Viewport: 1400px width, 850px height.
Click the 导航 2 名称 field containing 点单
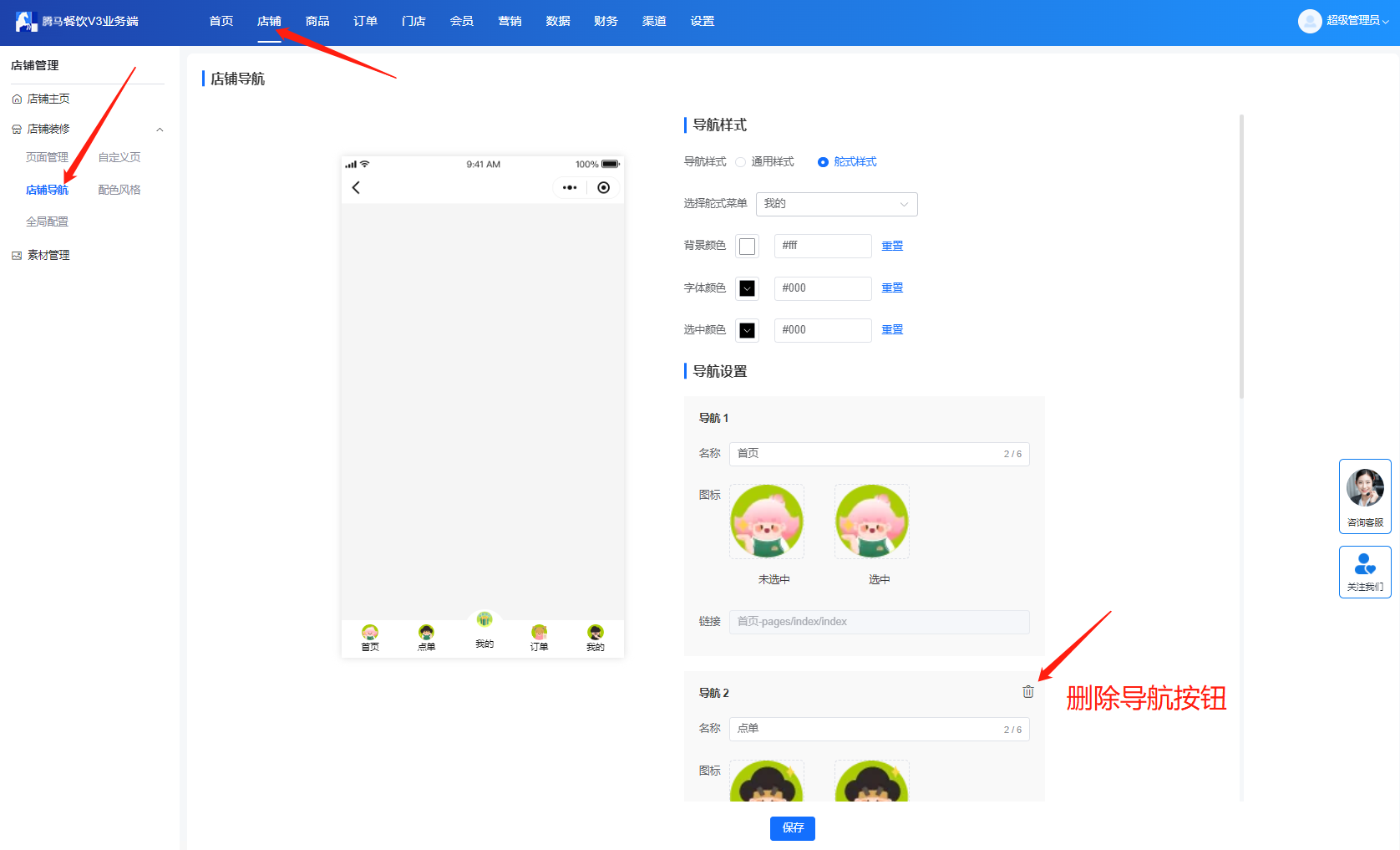[880, 729]
